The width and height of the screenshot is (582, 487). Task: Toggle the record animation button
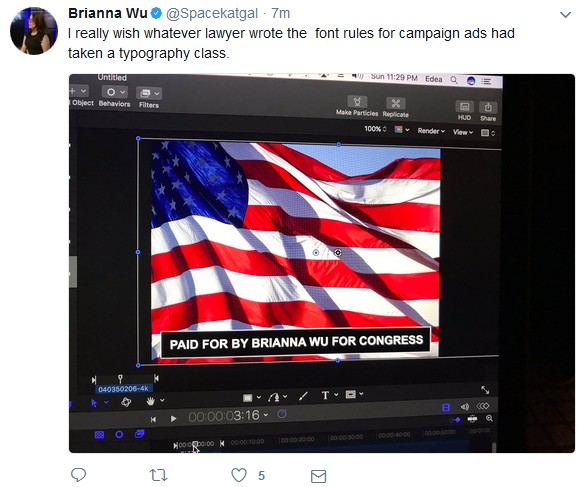[x=282, y=414]
